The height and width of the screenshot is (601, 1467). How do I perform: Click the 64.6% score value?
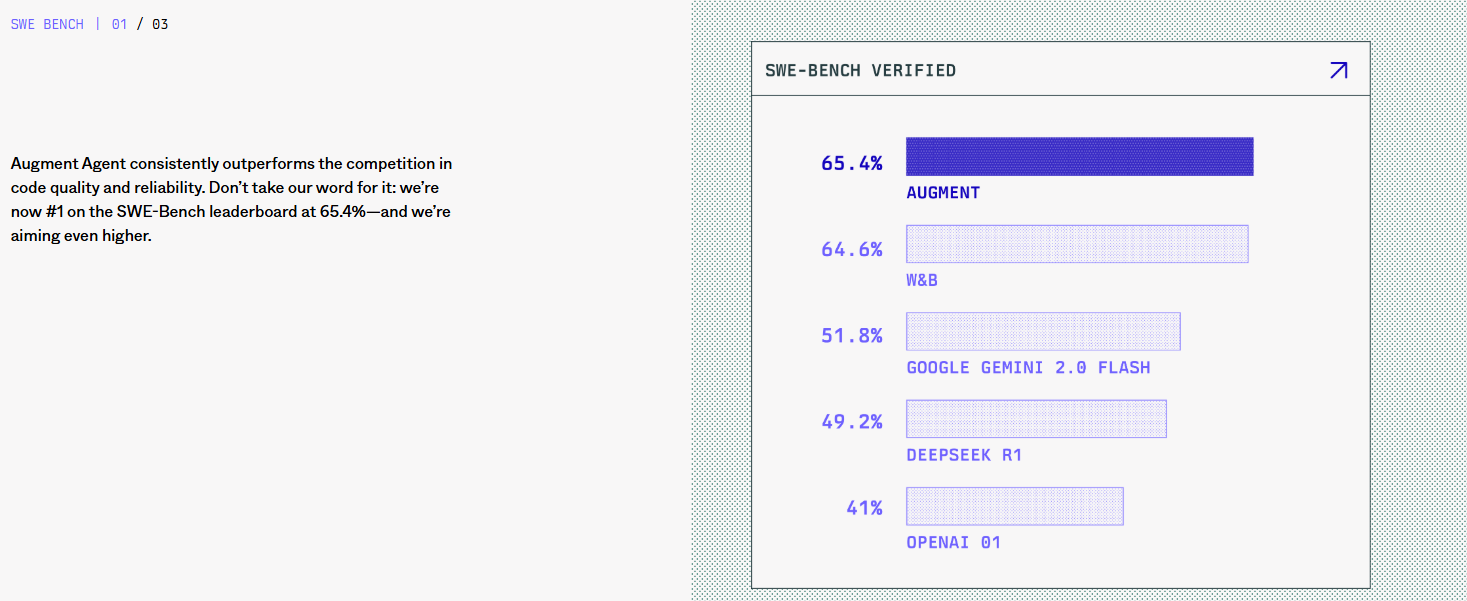click(852, 249)
